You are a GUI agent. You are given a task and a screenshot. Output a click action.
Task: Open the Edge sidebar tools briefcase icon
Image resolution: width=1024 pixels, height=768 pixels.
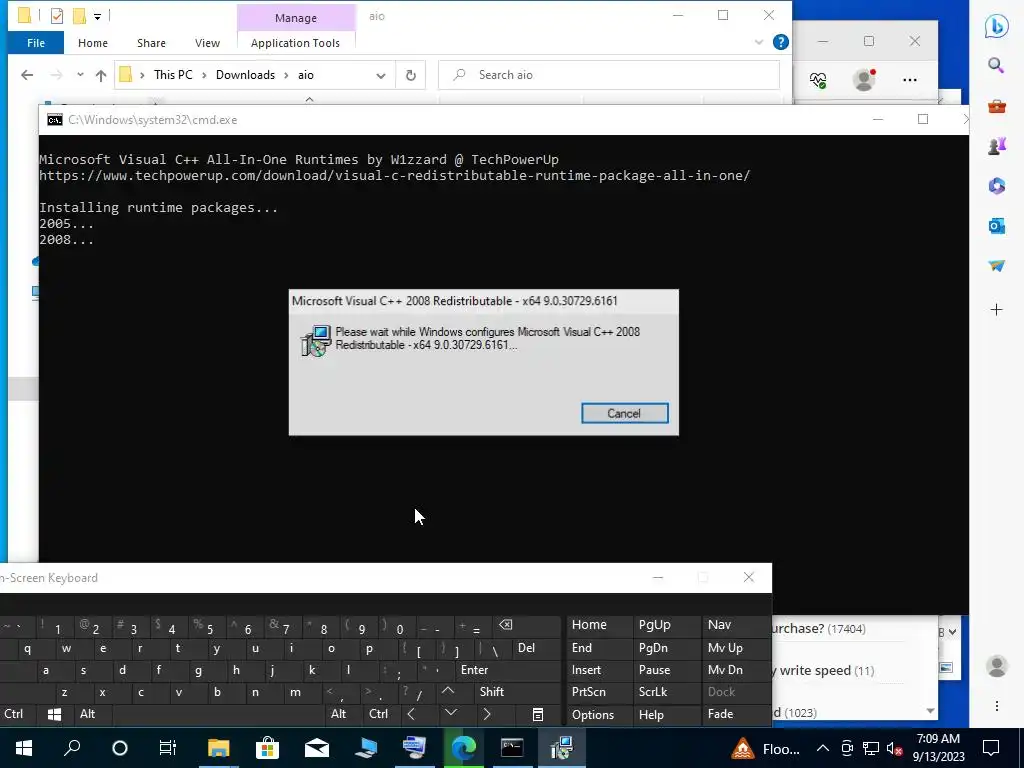997,106
